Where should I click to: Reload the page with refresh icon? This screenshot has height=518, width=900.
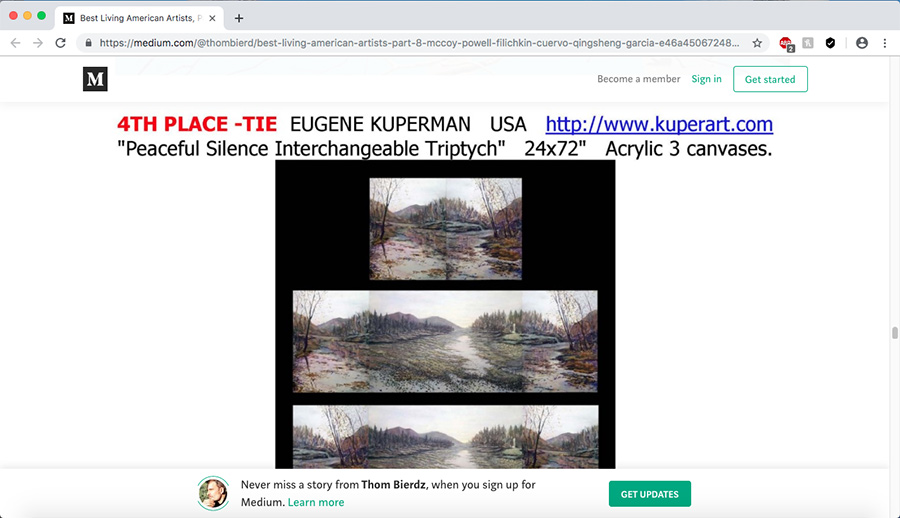60,43
